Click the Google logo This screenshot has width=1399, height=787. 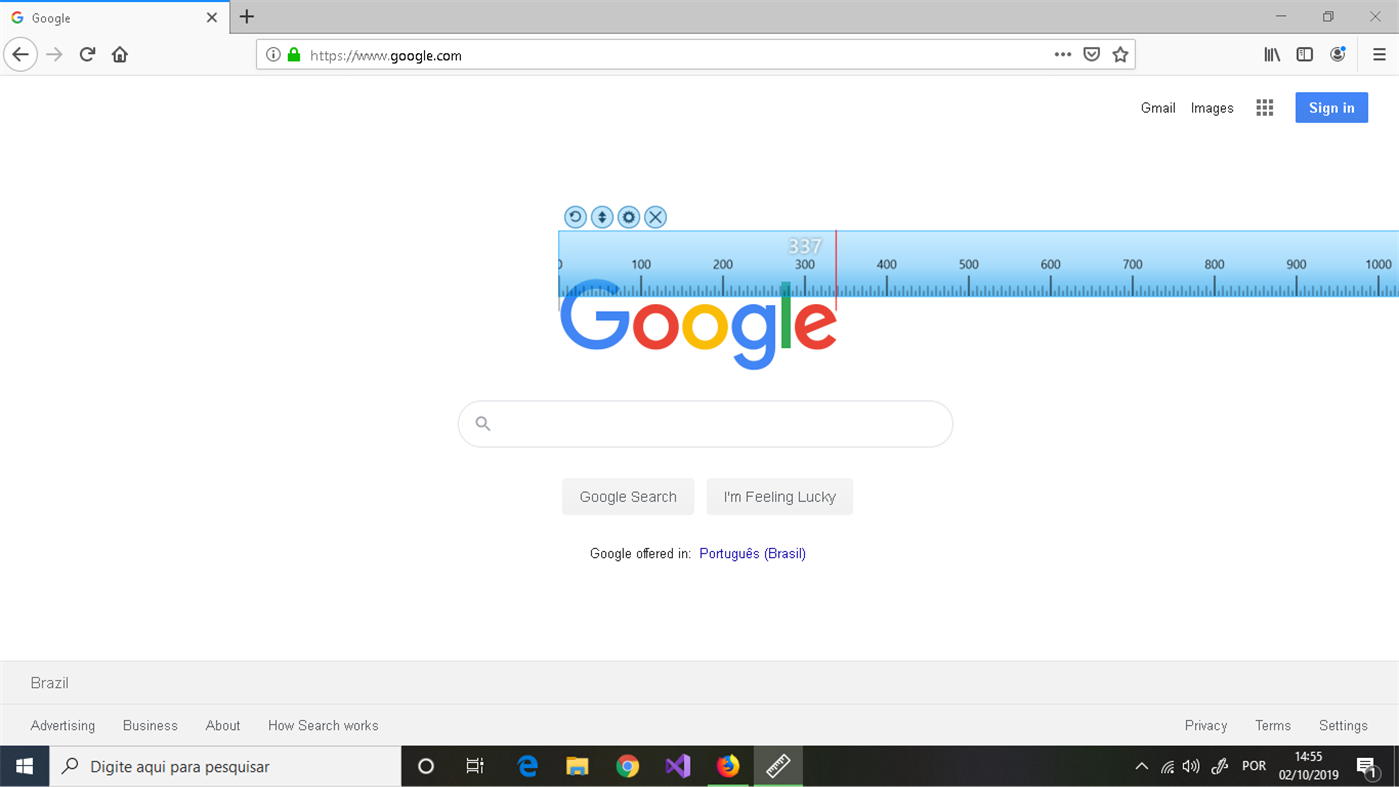click(698, 324)
